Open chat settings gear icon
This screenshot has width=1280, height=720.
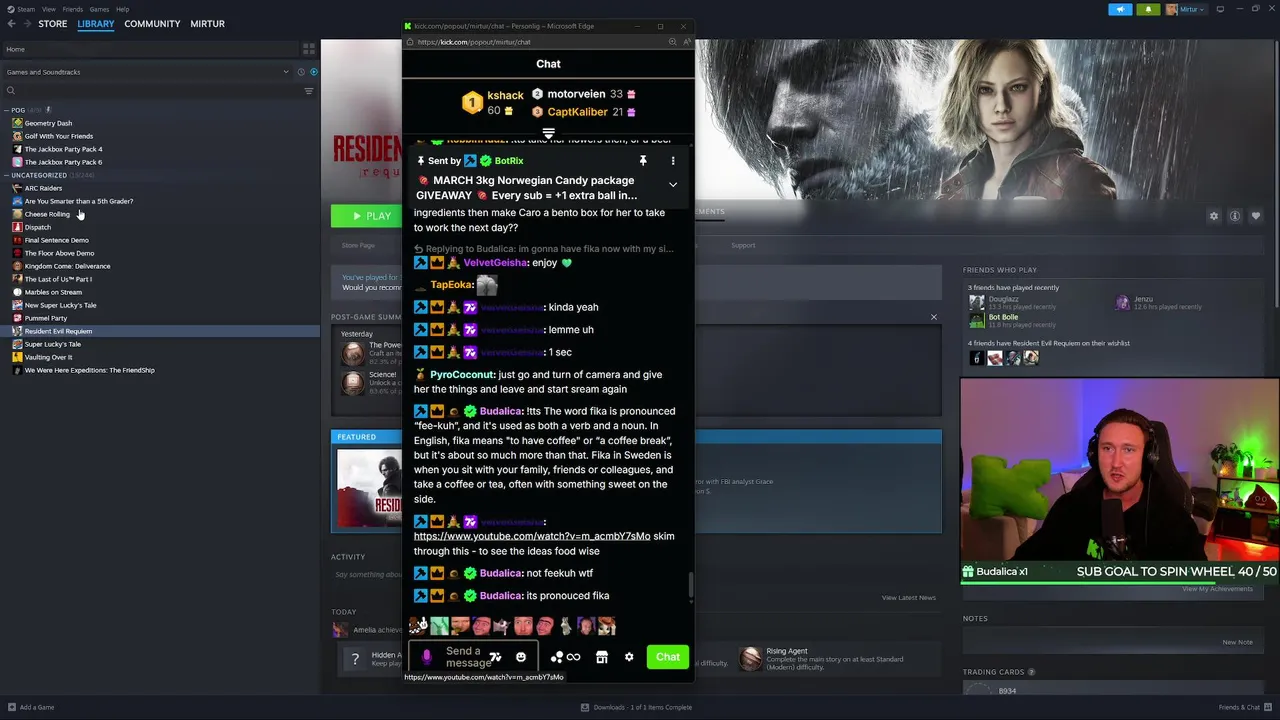click(629, 657)
